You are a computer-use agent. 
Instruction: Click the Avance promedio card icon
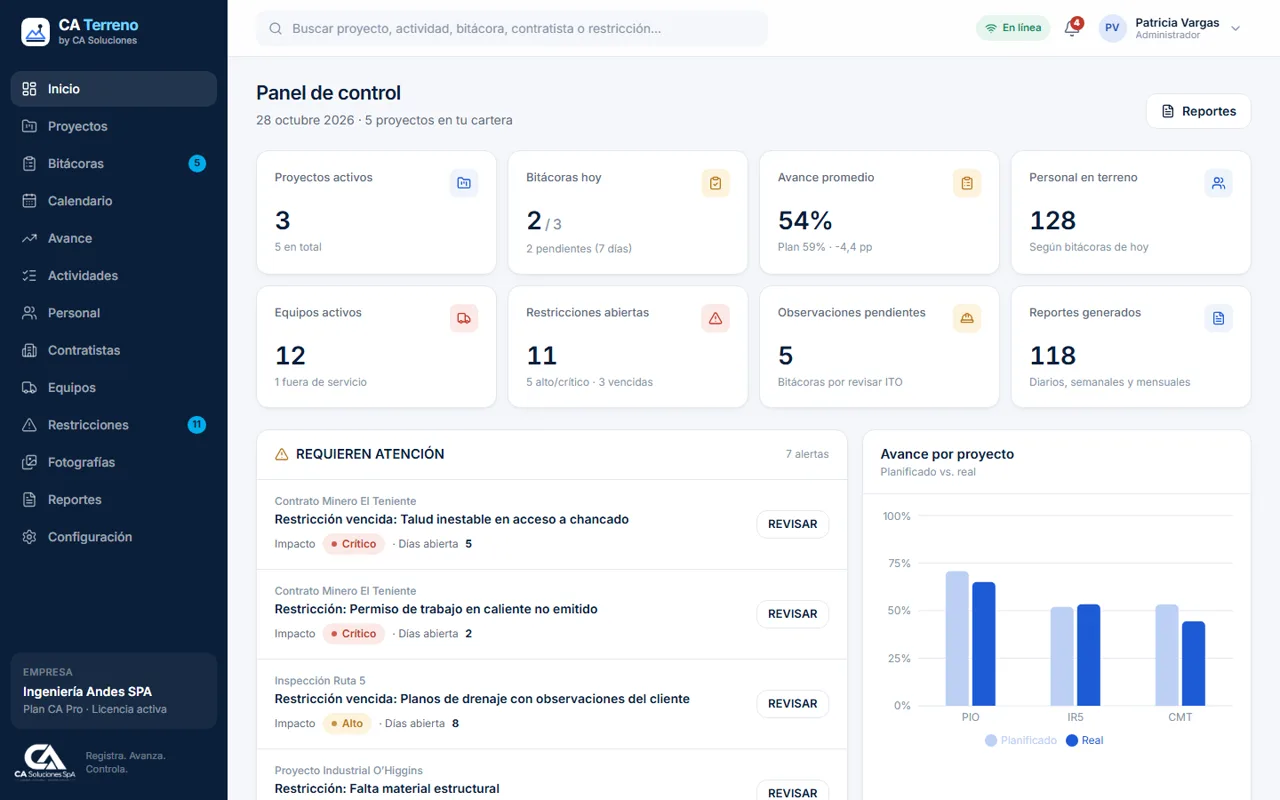pos(967,183)
